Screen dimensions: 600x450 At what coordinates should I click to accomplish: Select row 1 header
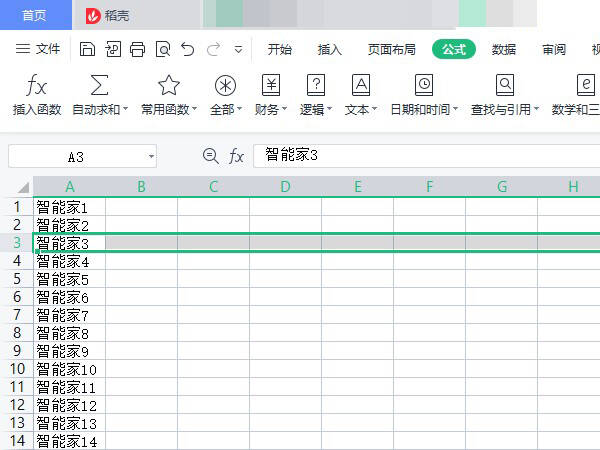[17, 207]
